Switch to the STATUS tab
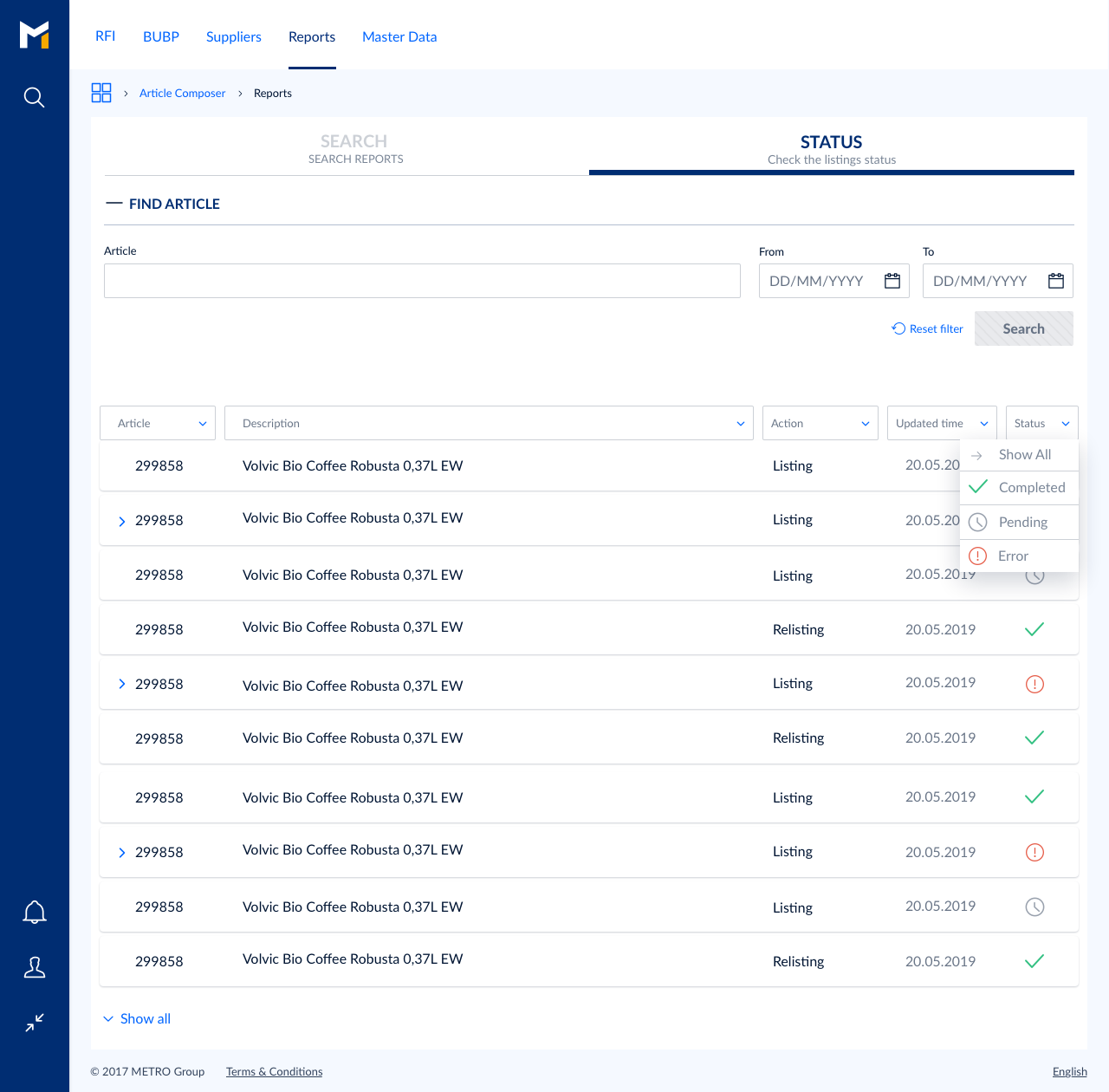Image resolution: width=1109 pixels, height=1092 pixels. click(x=832, y=148)
